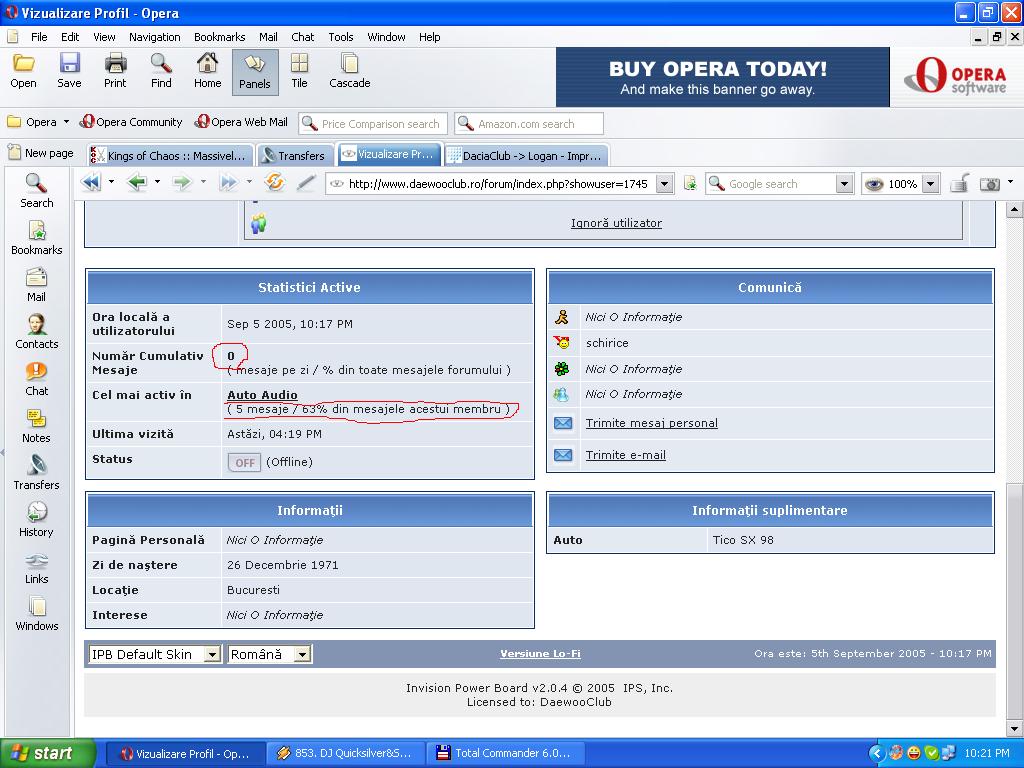This screenshot has width=1024, height=768.
Task: Open the Română language dropdown
Action: [x=302, y=654]
